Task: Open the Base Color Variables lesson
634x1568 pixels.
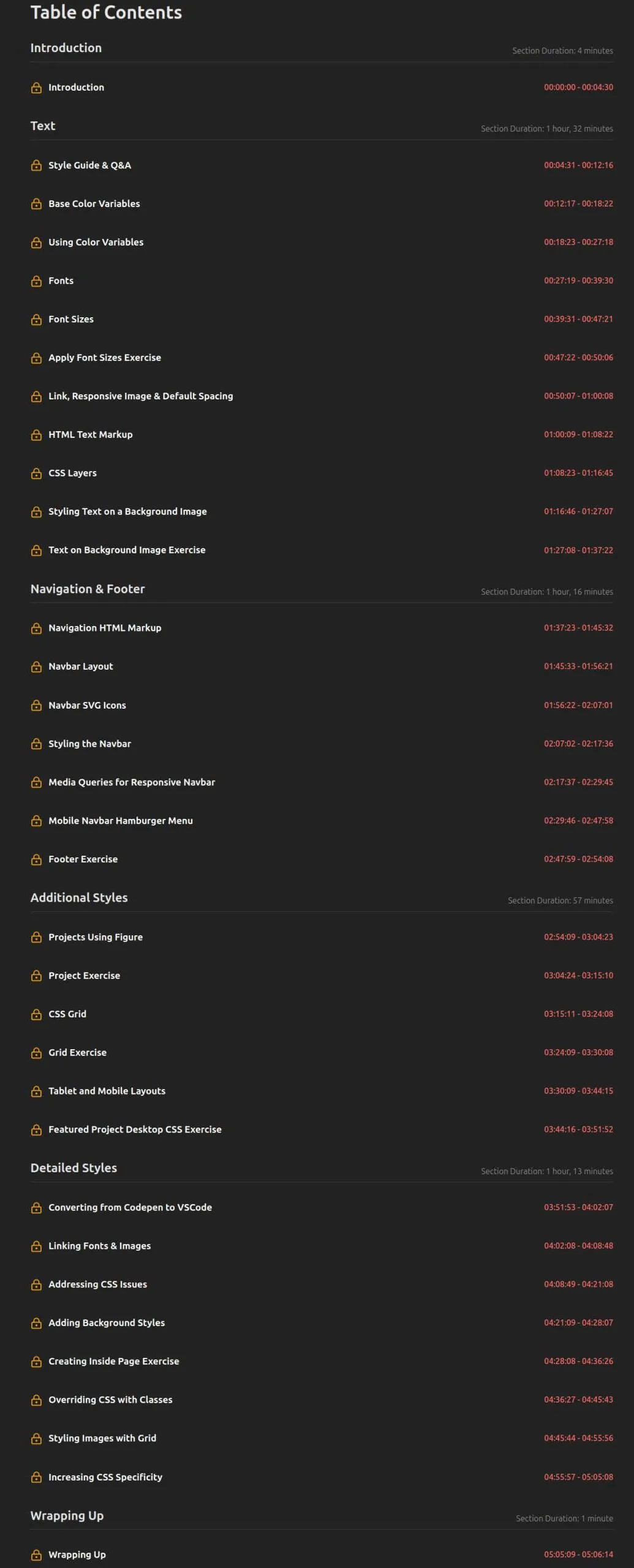Action: (x=94, y=204)
